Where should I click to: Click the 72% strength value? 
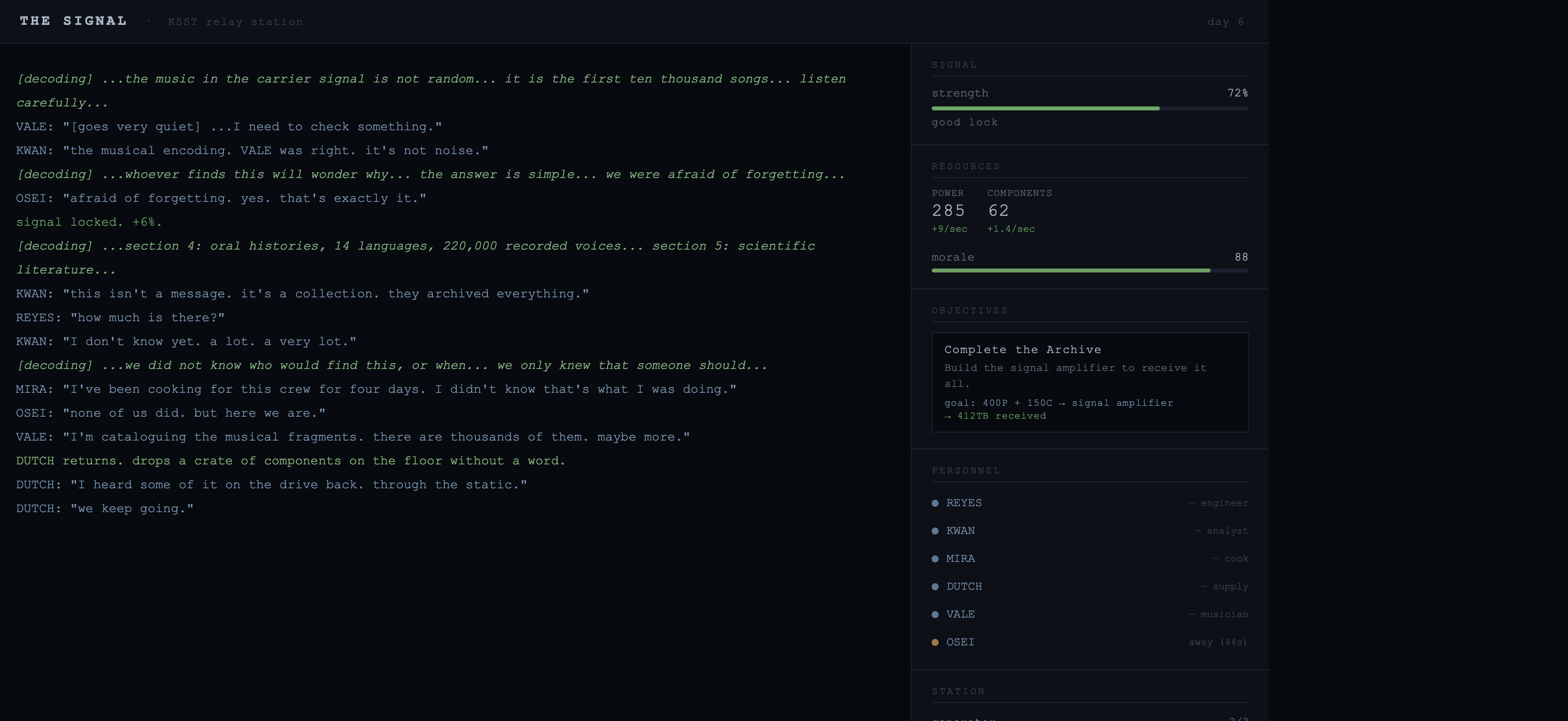[1237, 93]
